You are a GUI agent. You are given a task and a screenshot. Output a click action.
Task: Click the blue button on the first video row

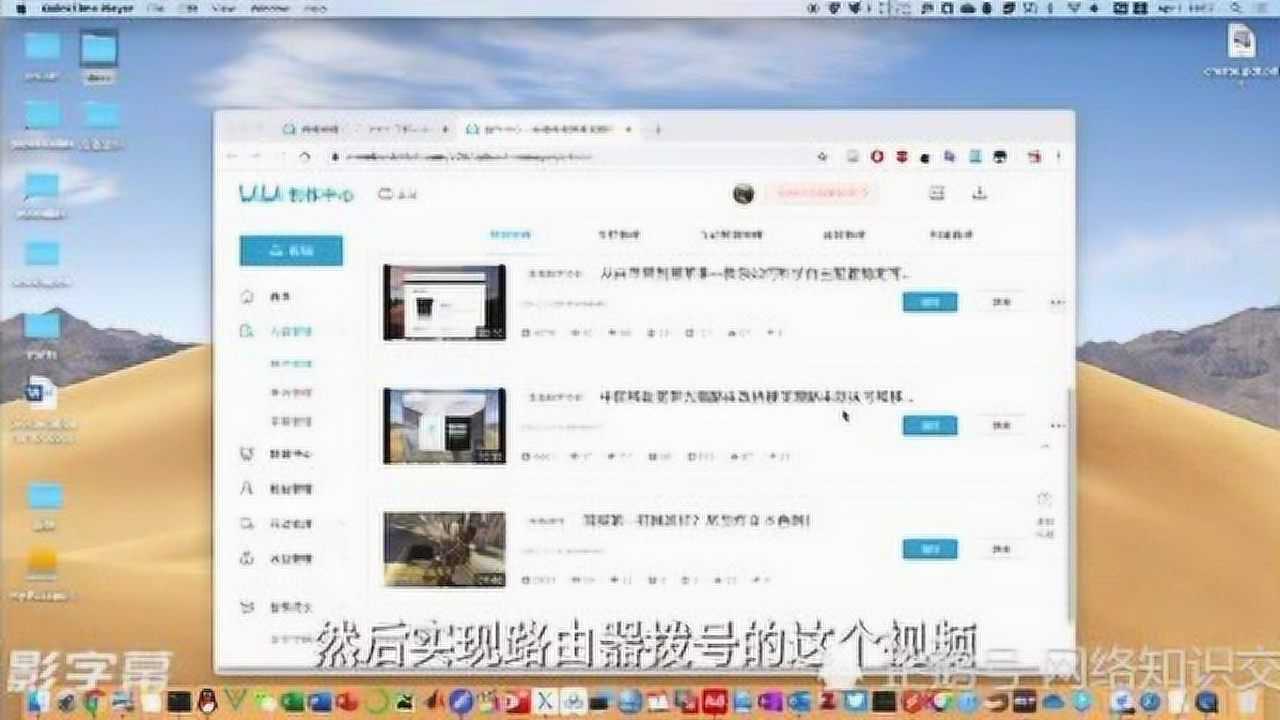(x=930, y=302)
